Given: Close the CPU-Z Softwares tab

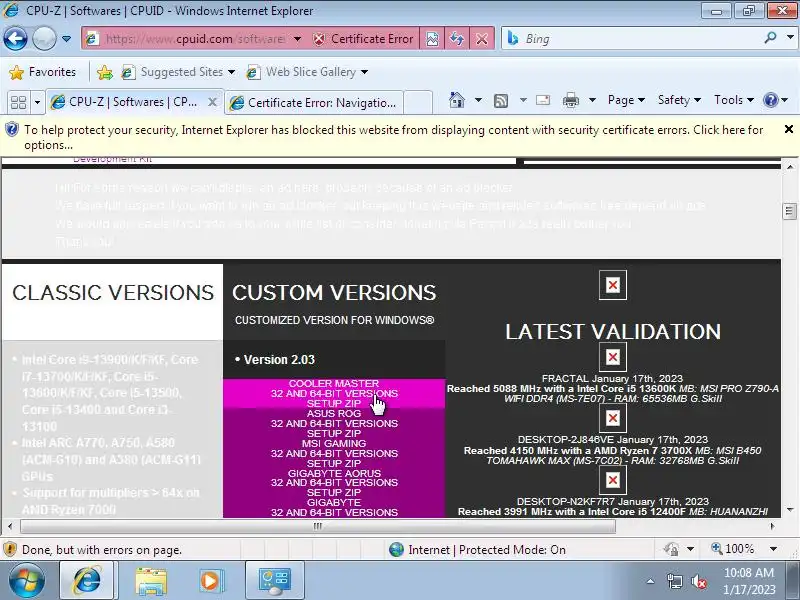Looking at the screenshot, I should (213, 102).
